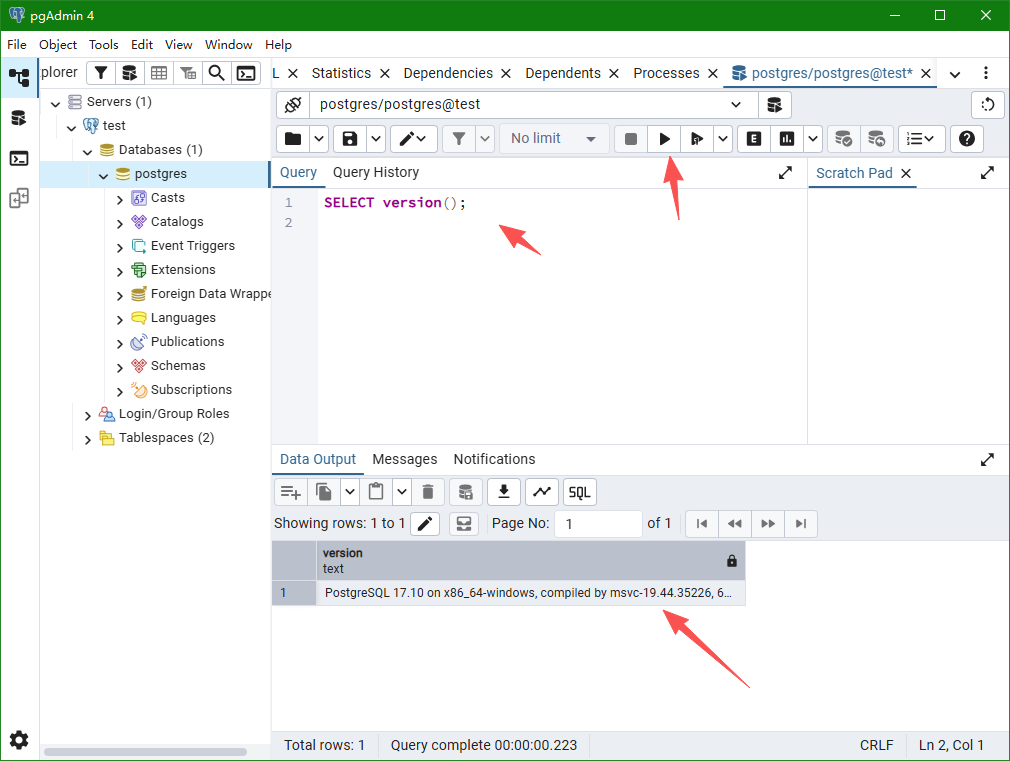
Task: Open the Macros list button
Action: click(x=921, y=139)
